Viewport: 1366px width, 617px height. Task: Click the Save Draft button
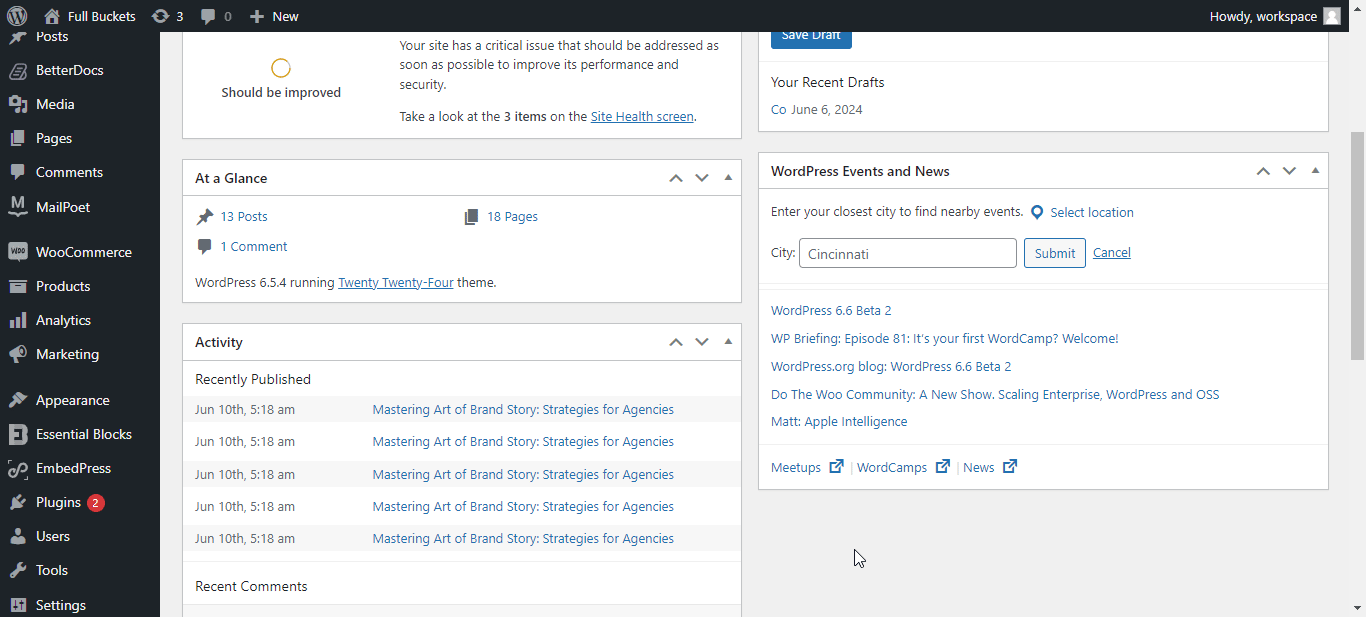click(811, 36)
